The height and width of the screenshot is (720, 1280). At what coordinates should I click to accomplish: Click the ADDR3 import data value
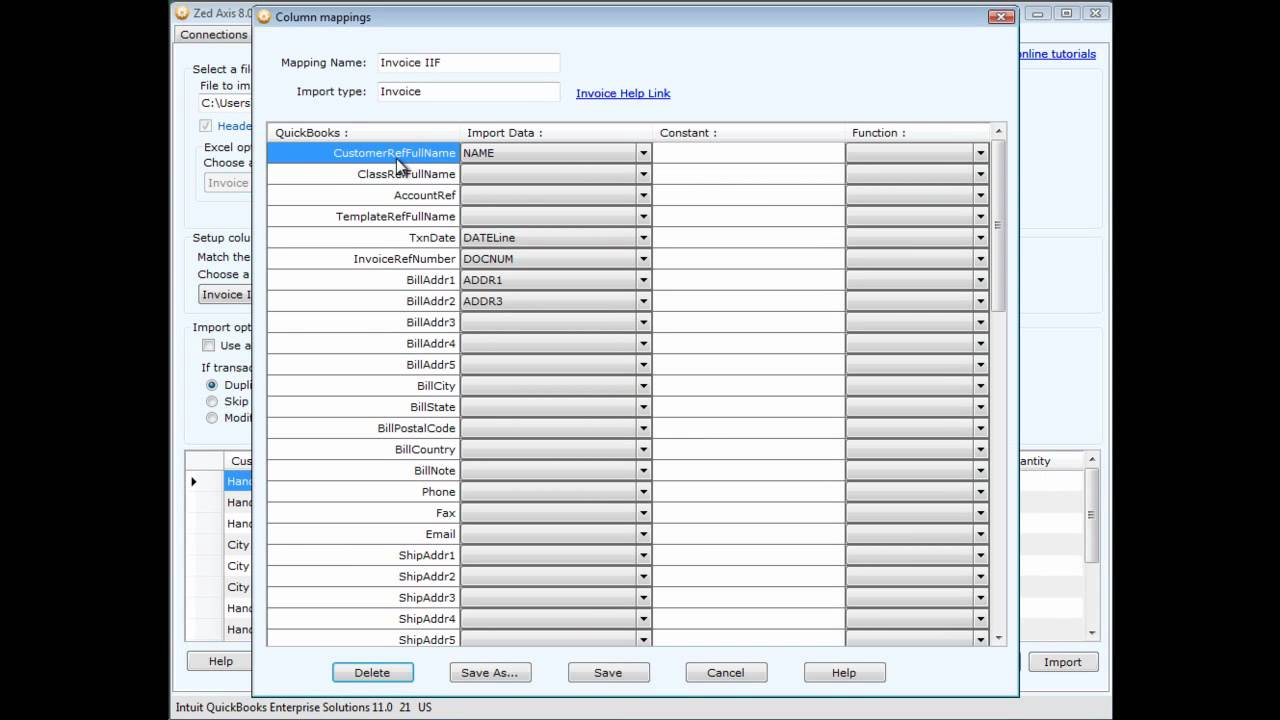(x=482, y=301)
